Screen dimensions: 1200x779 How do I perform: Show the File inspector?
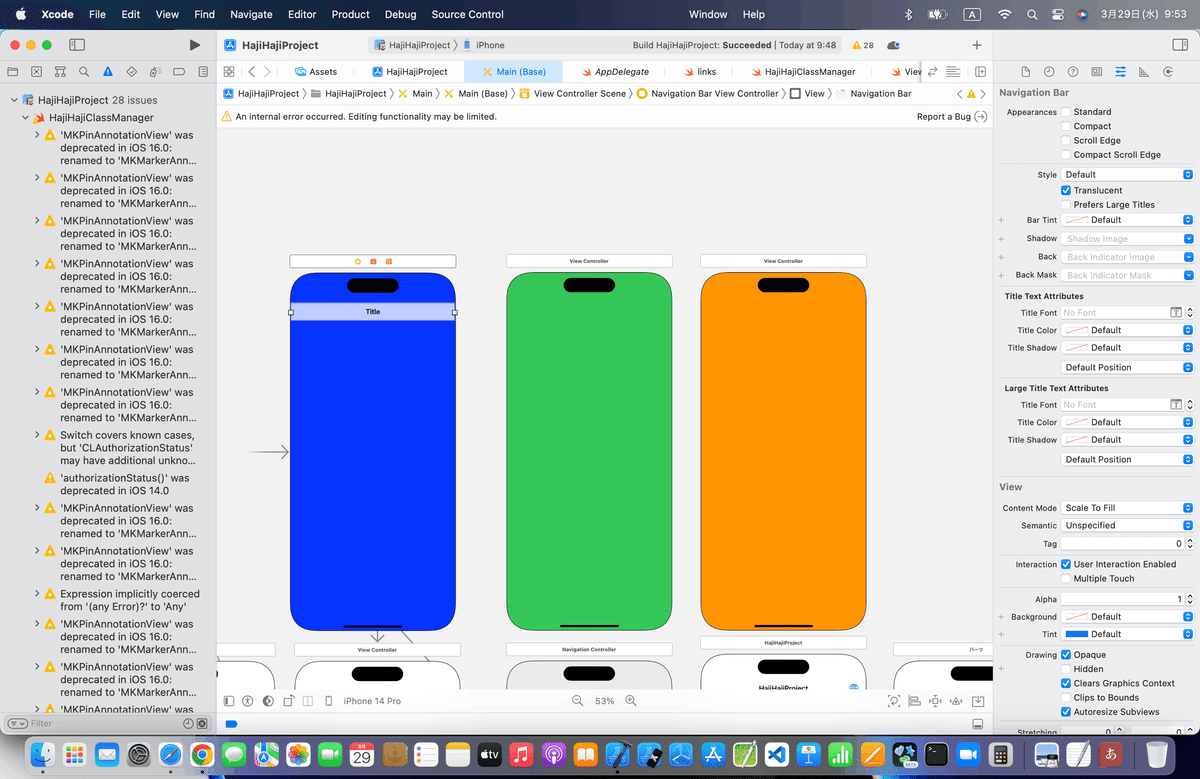tap(1025, 72)
